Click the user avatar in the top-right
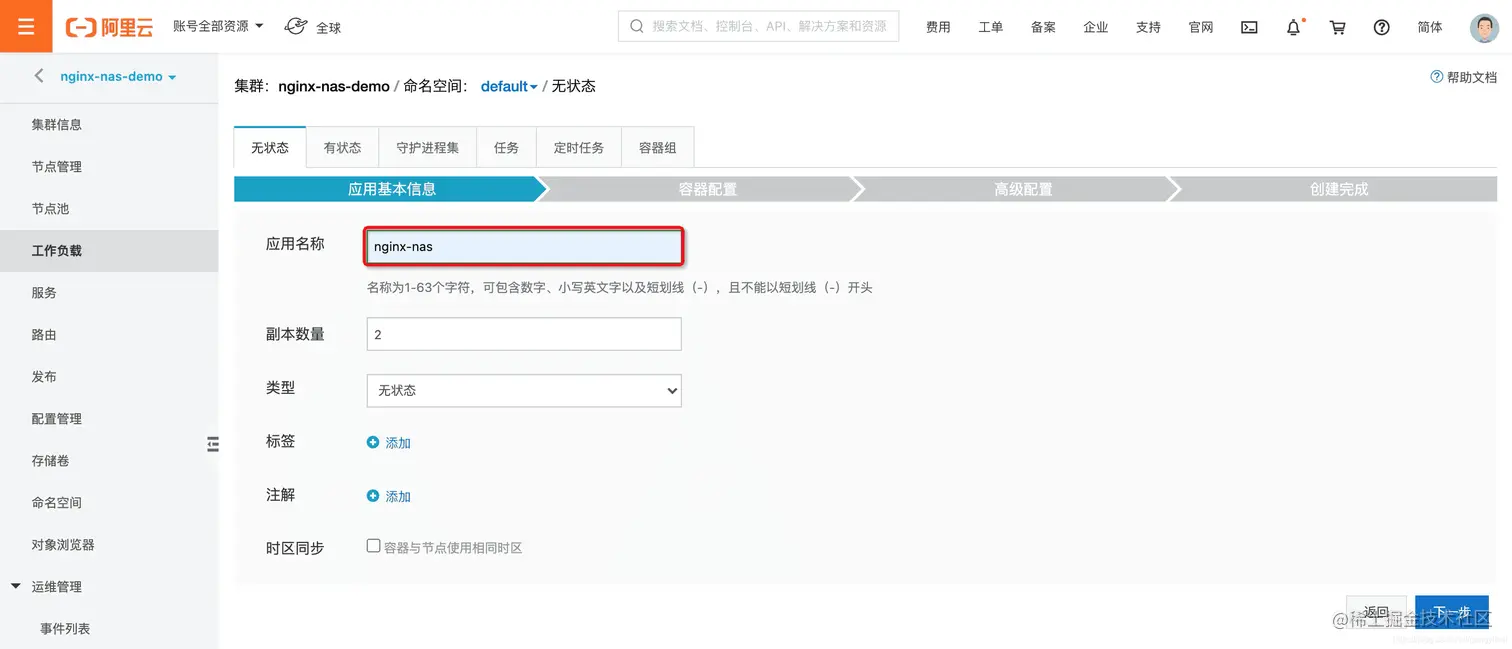This screenshot has width=1512, height=649. 1484,27
